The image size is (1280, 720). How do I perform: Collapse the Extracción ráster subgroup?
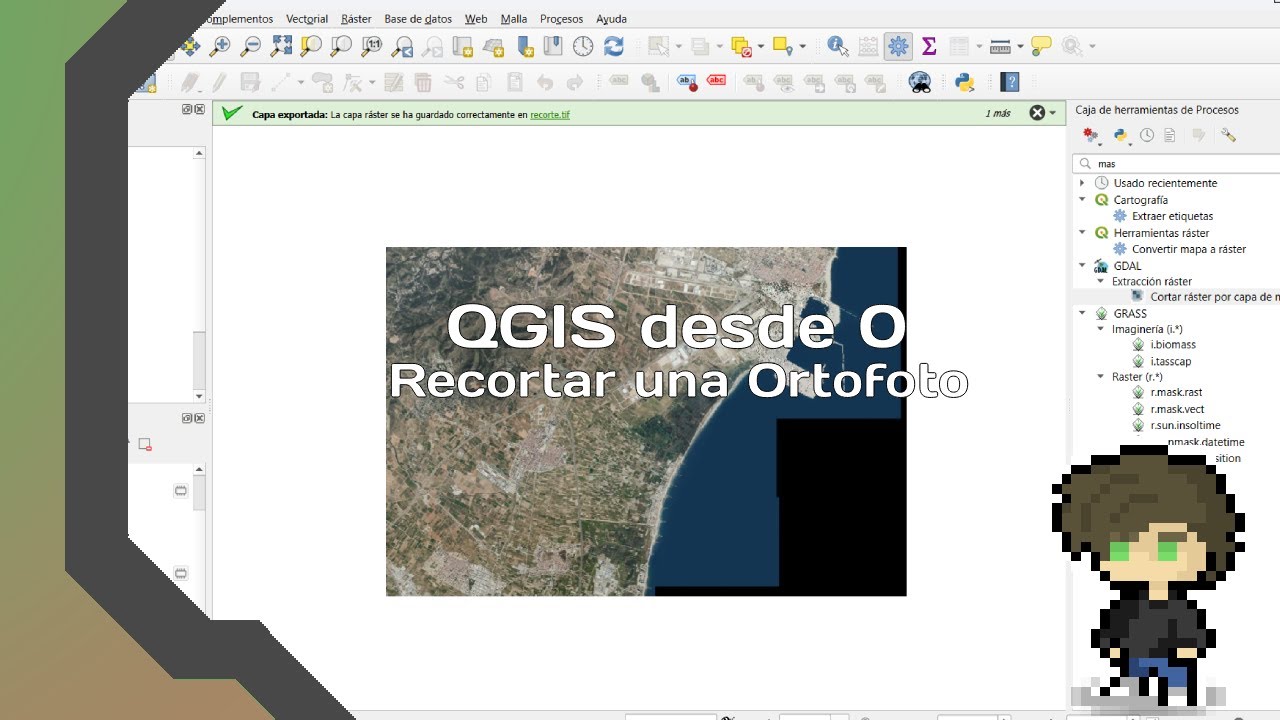click(1101, 282)
